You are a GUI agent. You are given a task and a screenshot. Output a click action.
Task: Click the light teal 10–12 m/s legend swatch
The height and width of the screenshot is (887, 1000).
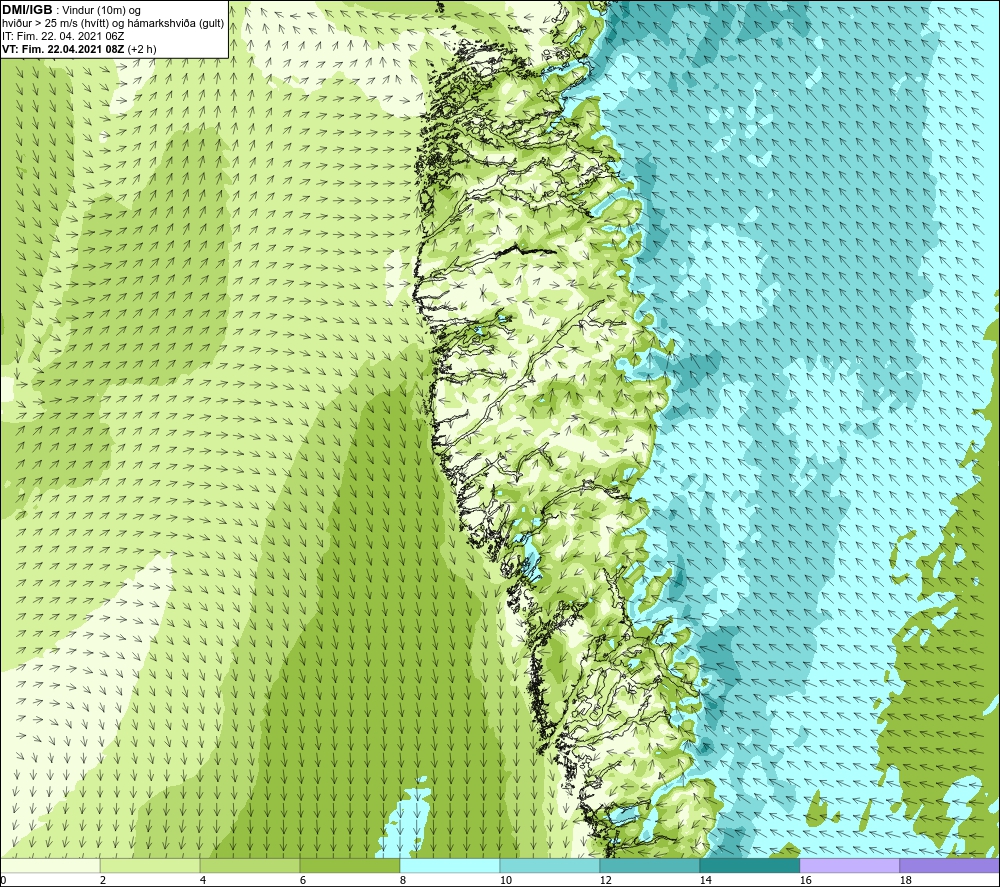point(550,865)
